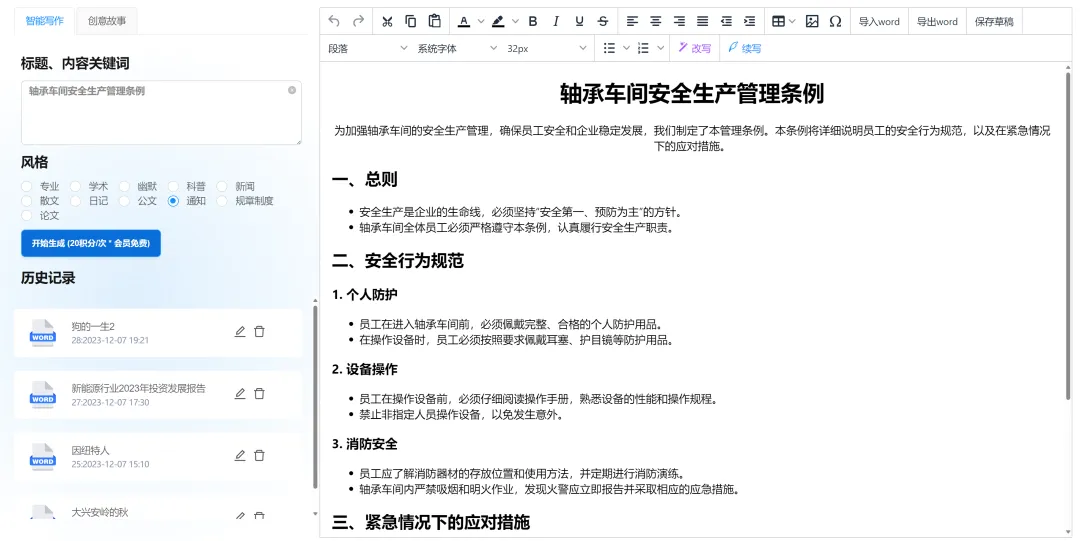Center align text
The height and width of the screenshot is (541, 1080).
656,21
